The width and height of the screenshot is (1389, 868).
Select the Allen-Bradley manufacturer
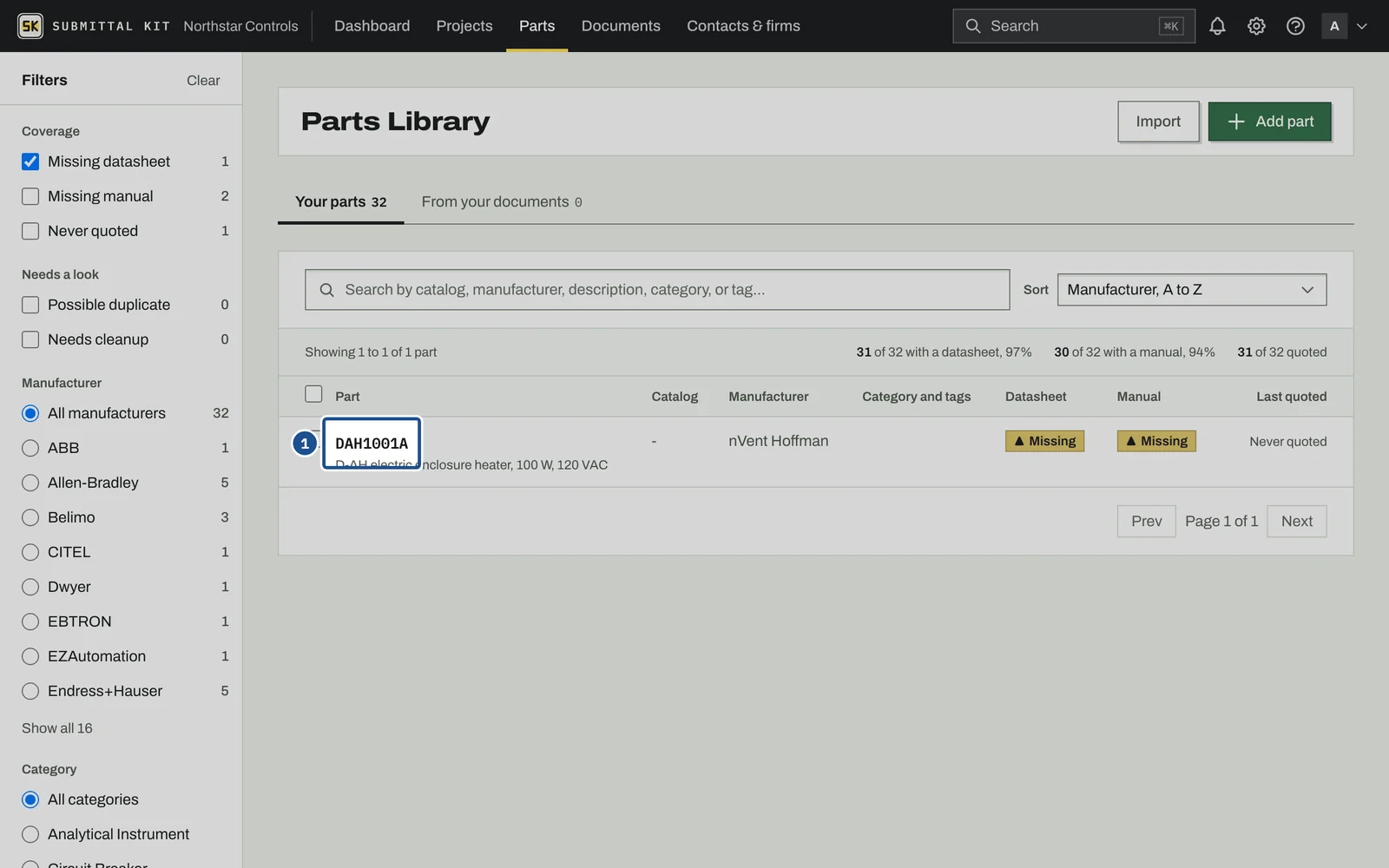point(30,483)
